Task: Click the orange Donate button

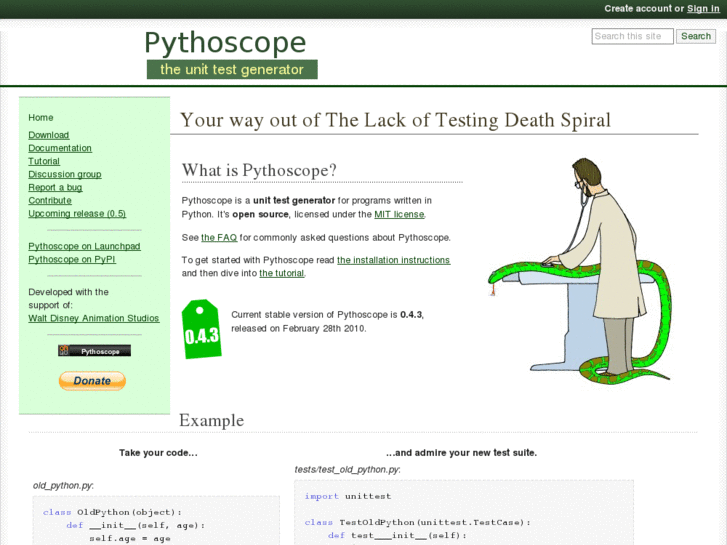Action: 92,381
